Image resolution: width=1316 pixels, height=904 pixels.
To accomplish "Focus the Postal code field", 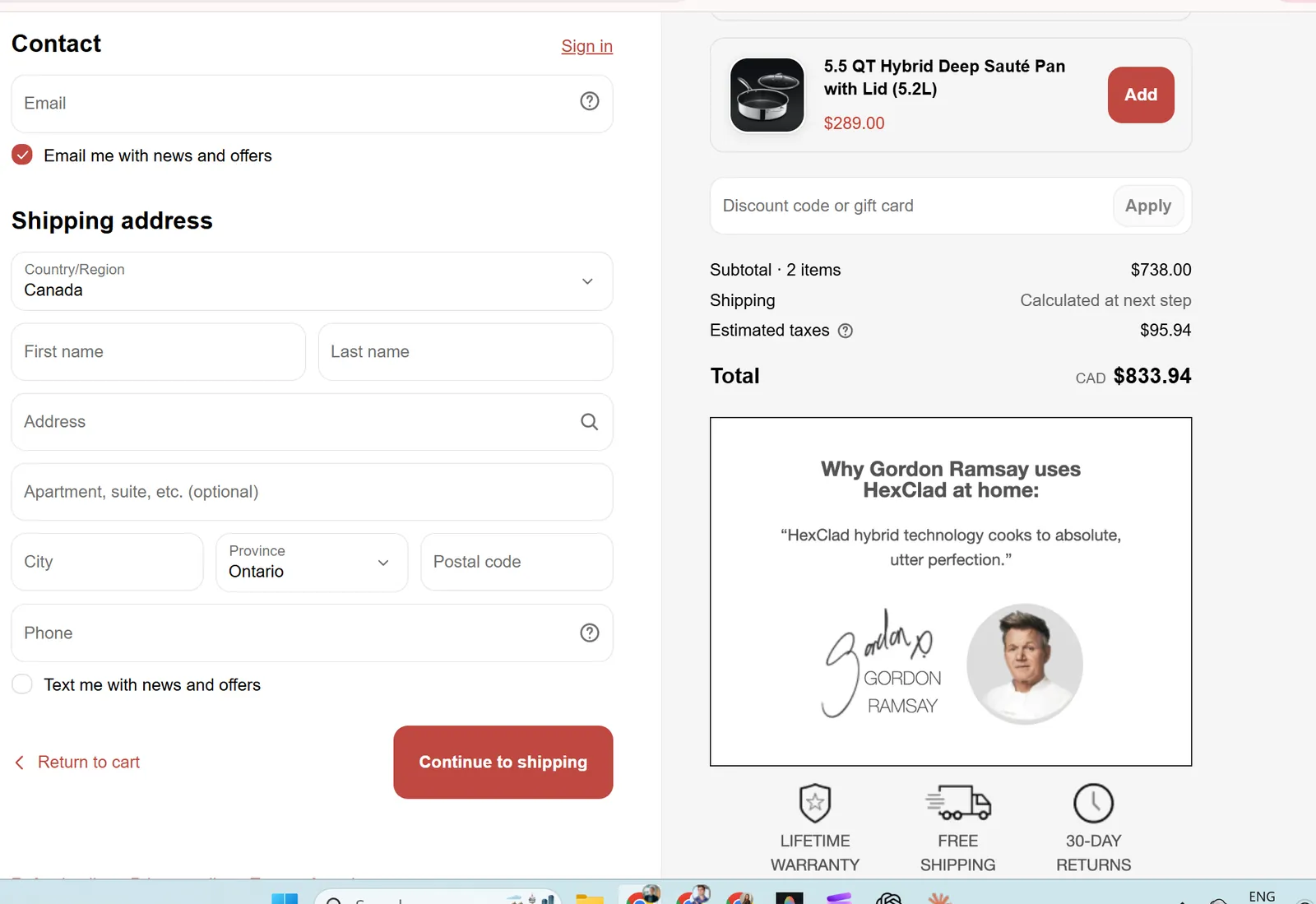I will click(517, 562).
